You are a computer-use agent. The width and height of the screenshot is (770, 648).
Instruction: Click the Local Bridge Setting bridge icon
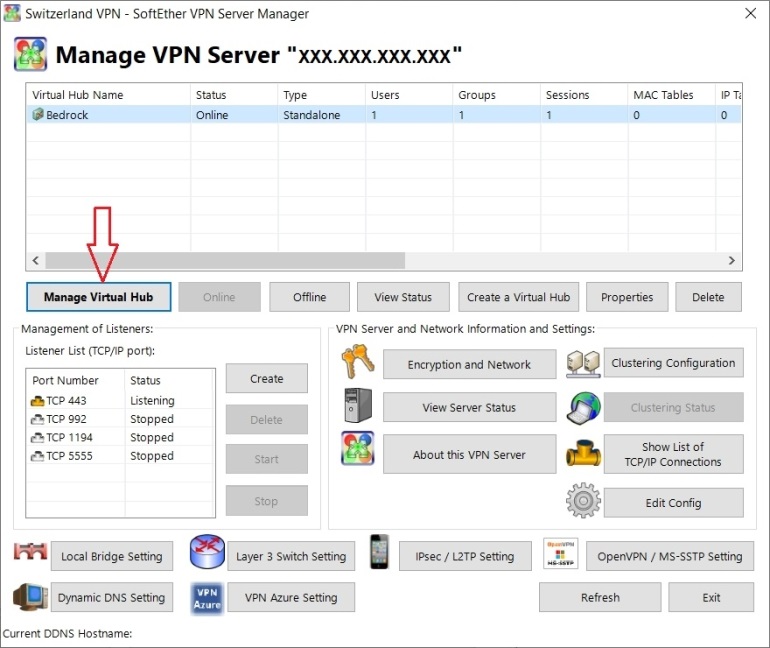[x=30, y=555]
